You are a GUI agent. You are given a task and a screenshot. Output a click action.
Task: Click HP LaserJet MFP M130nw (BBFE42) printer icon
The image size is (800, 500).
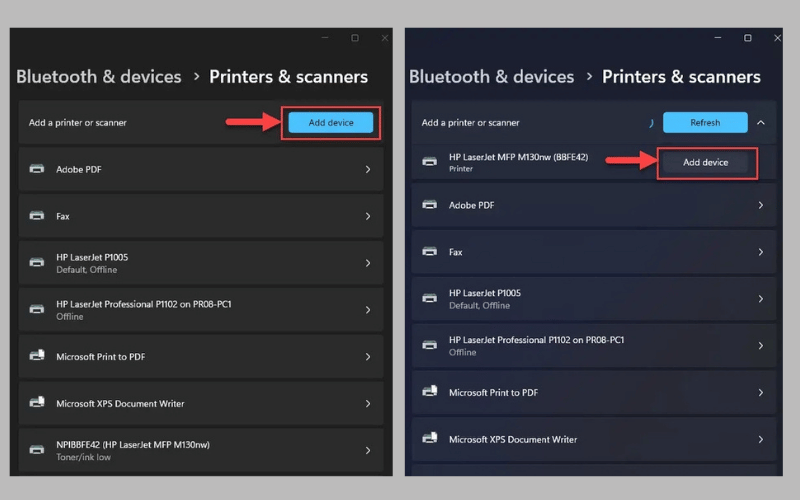(430, 162)
